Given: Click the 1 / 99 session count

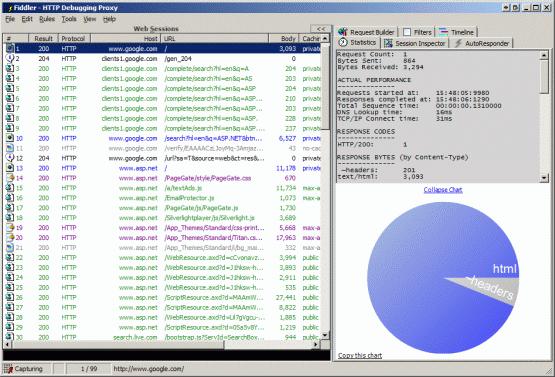Looking at the screenshot, I should 89,369.
